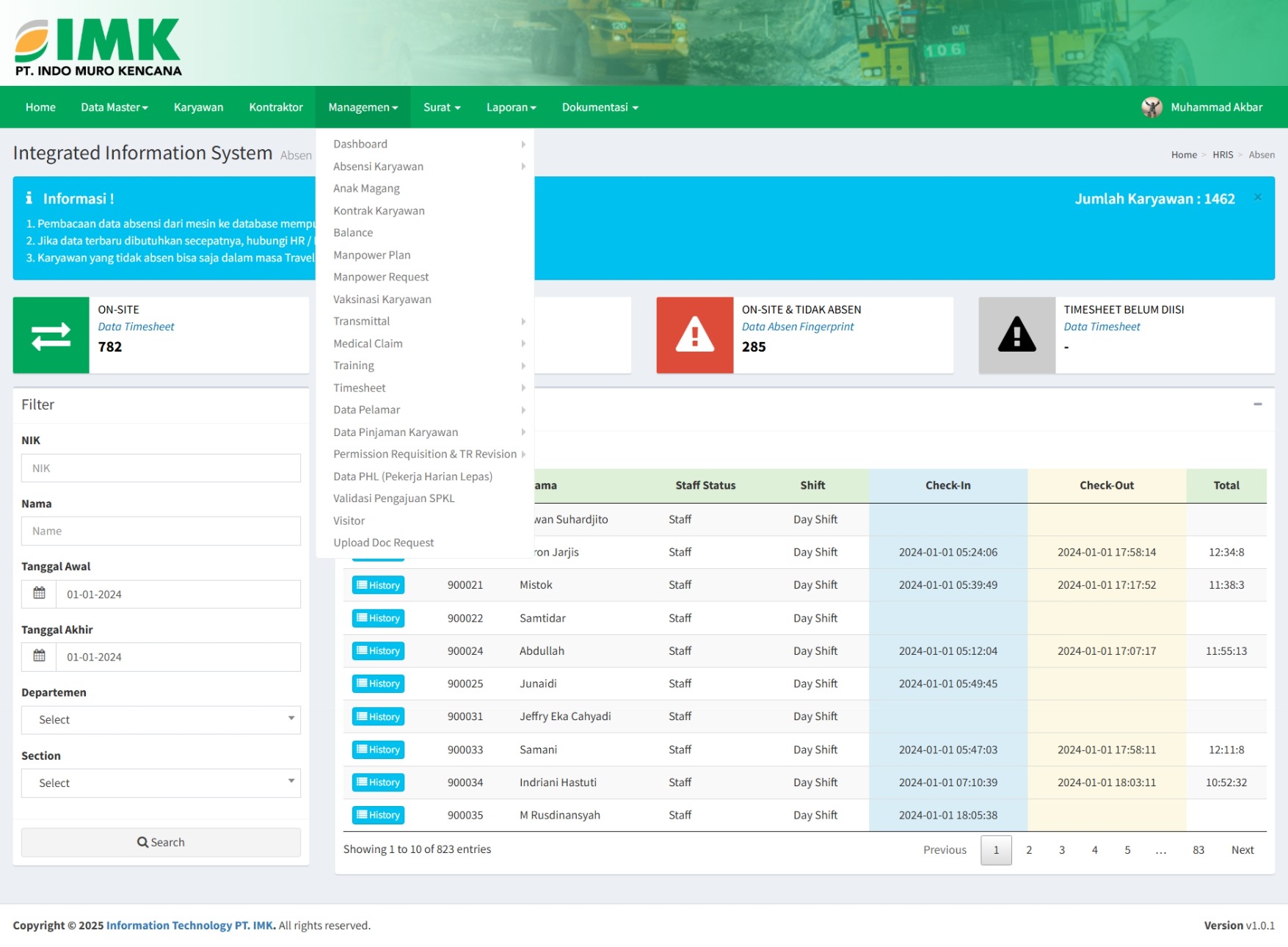This screenshot has width=1288, height=947.
Task: Click the green ON-SITE arrows icon
Action: tap(51, 335)
